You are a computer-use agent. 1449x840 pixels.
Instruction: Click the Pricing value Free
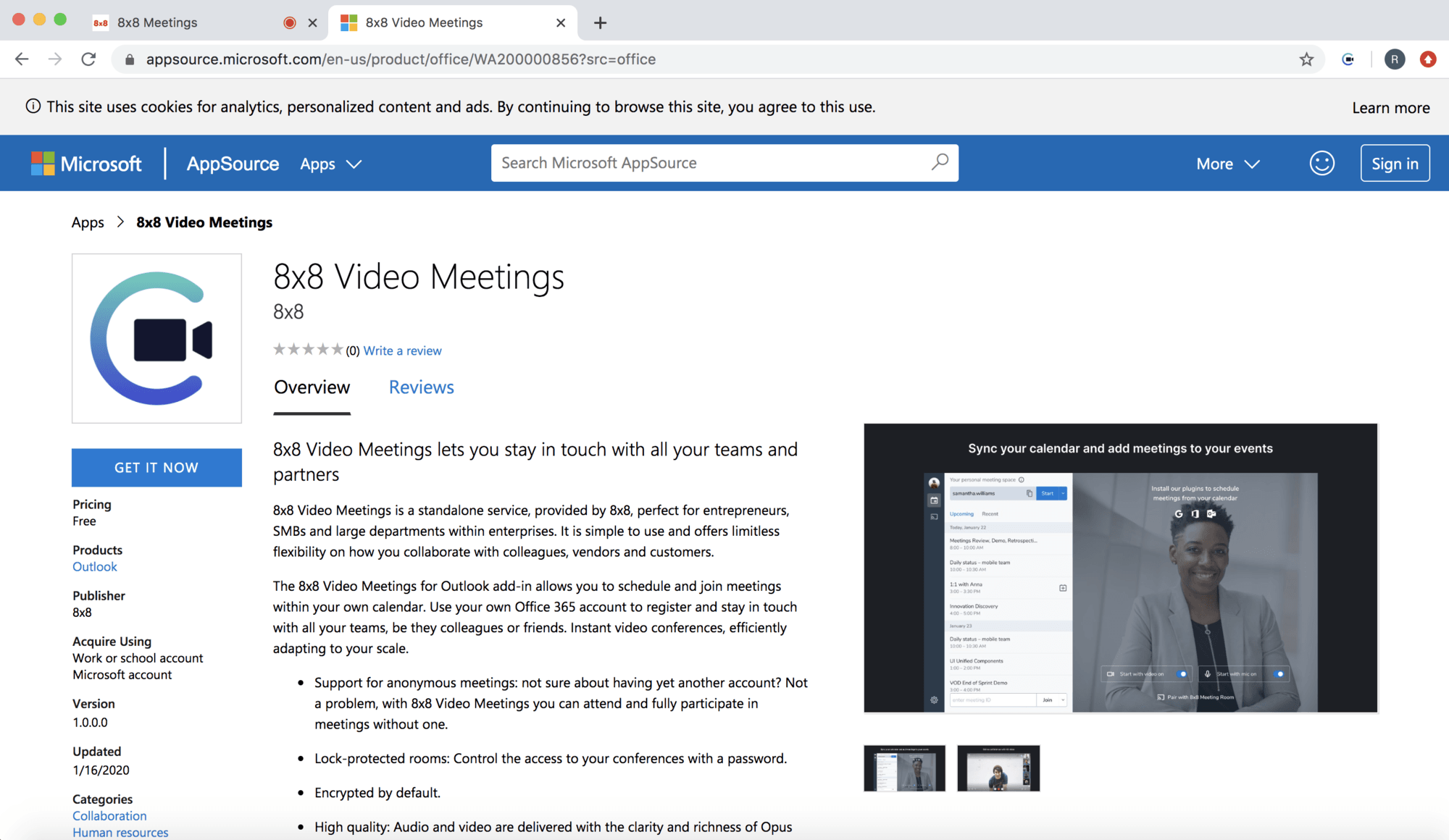[84, 521]
